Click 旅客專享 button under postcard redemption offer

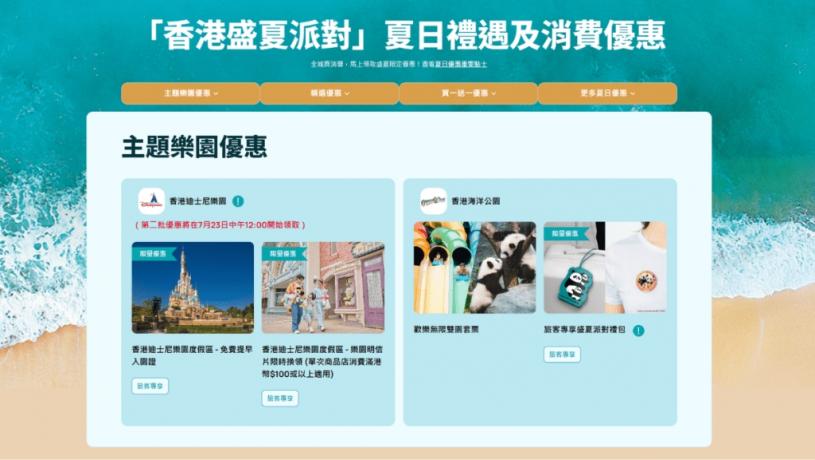pos(280,398)
